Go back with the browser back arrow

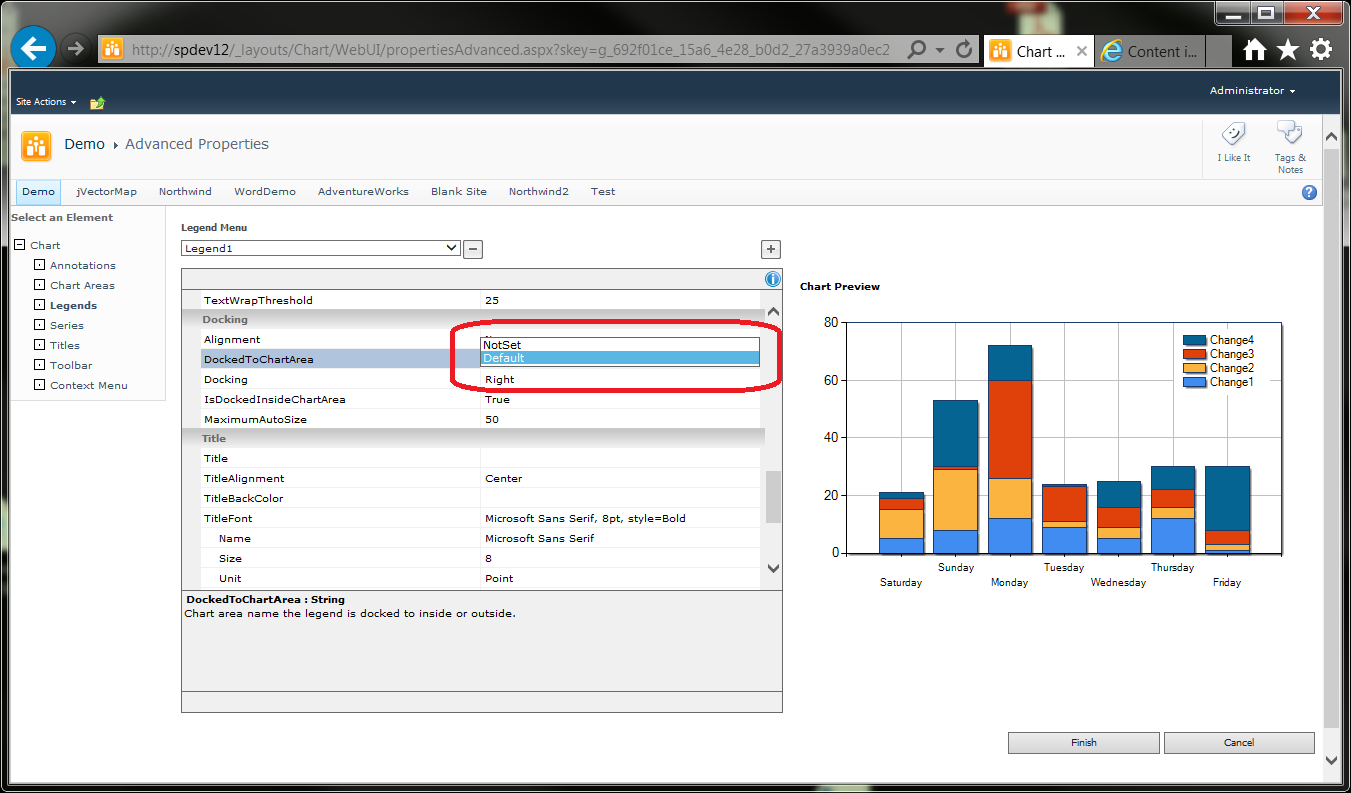coord(33,47)
